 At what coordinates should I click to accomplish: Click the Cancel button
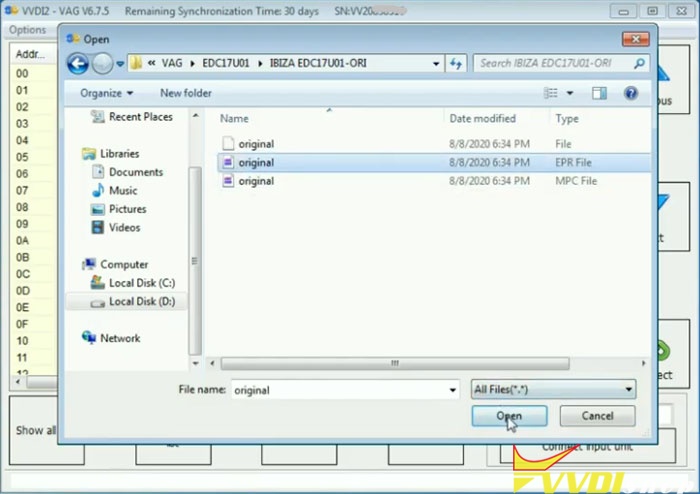coord(597,416)
